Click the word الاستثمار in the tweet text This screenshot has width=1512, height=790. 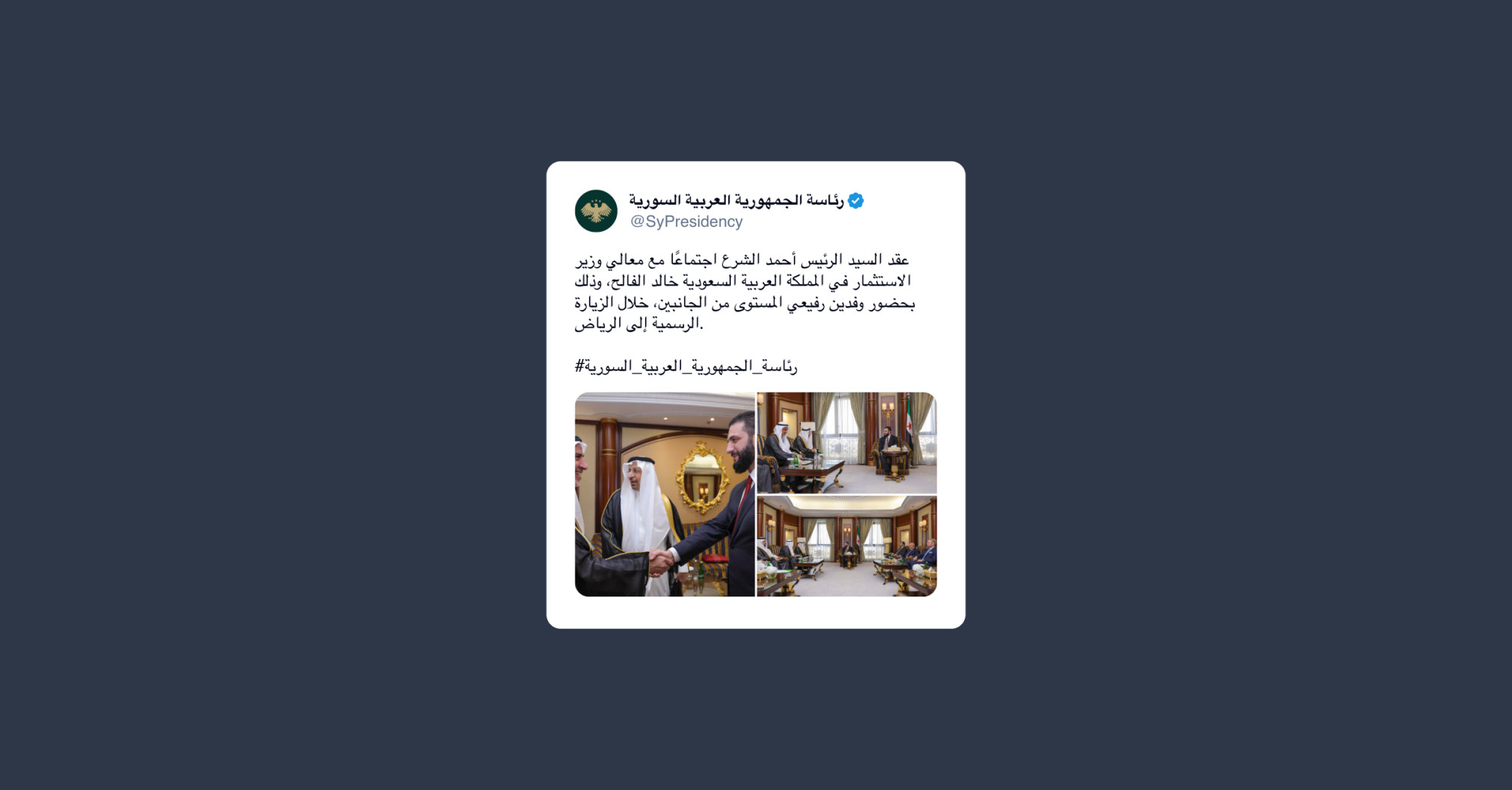click(882, 281)
